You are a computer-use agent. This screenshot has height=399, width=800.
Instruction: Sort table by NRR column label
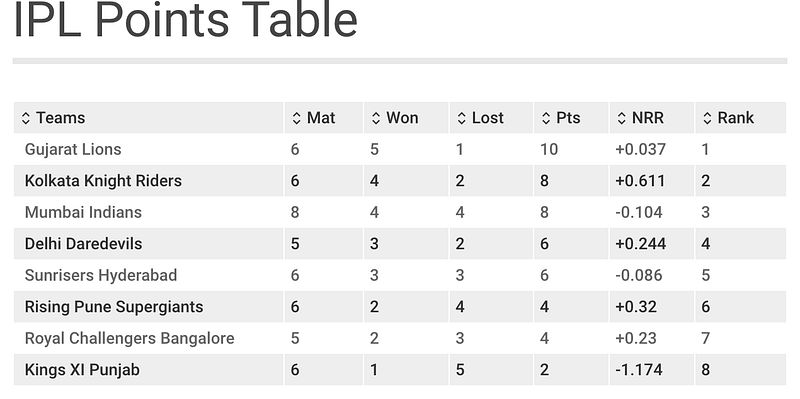[x=648, y=118]
